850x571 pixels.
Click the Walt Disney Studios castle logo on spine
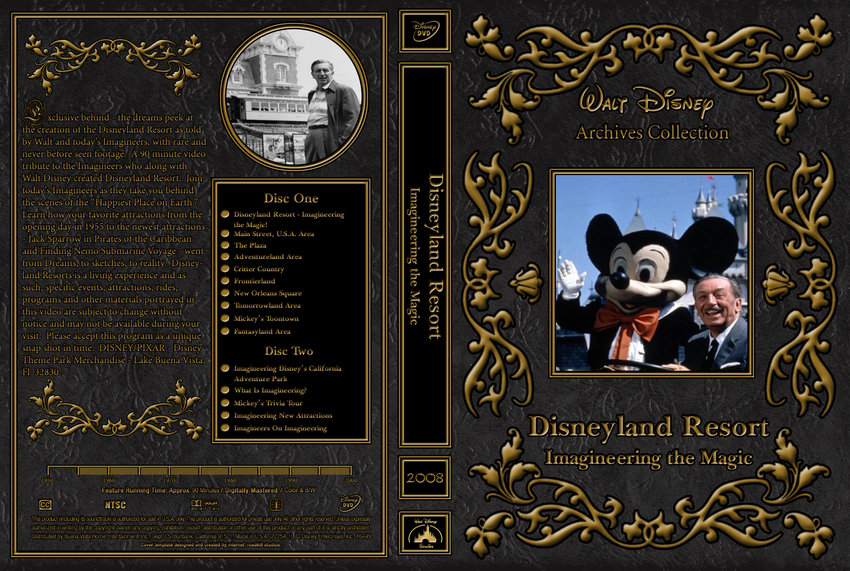[x=425, y=532]
